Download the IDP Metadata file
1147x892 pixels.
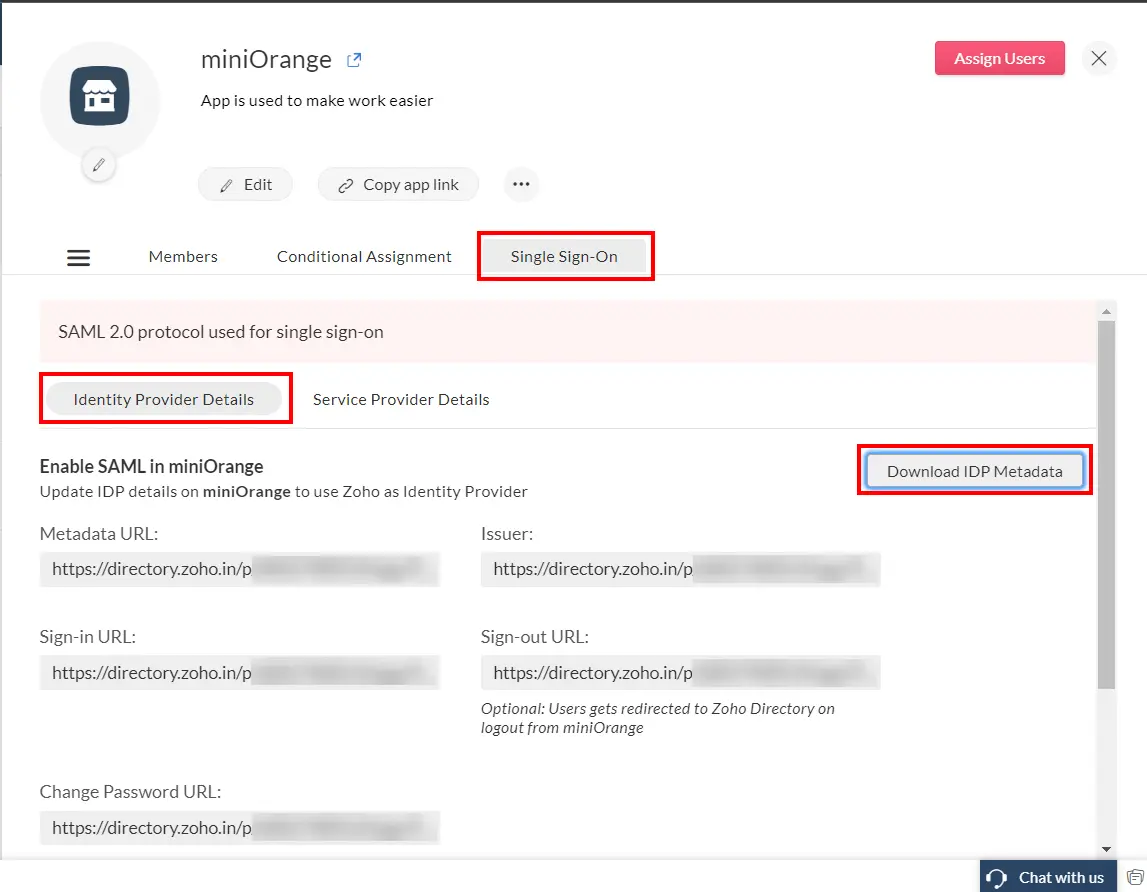point(974,471)
